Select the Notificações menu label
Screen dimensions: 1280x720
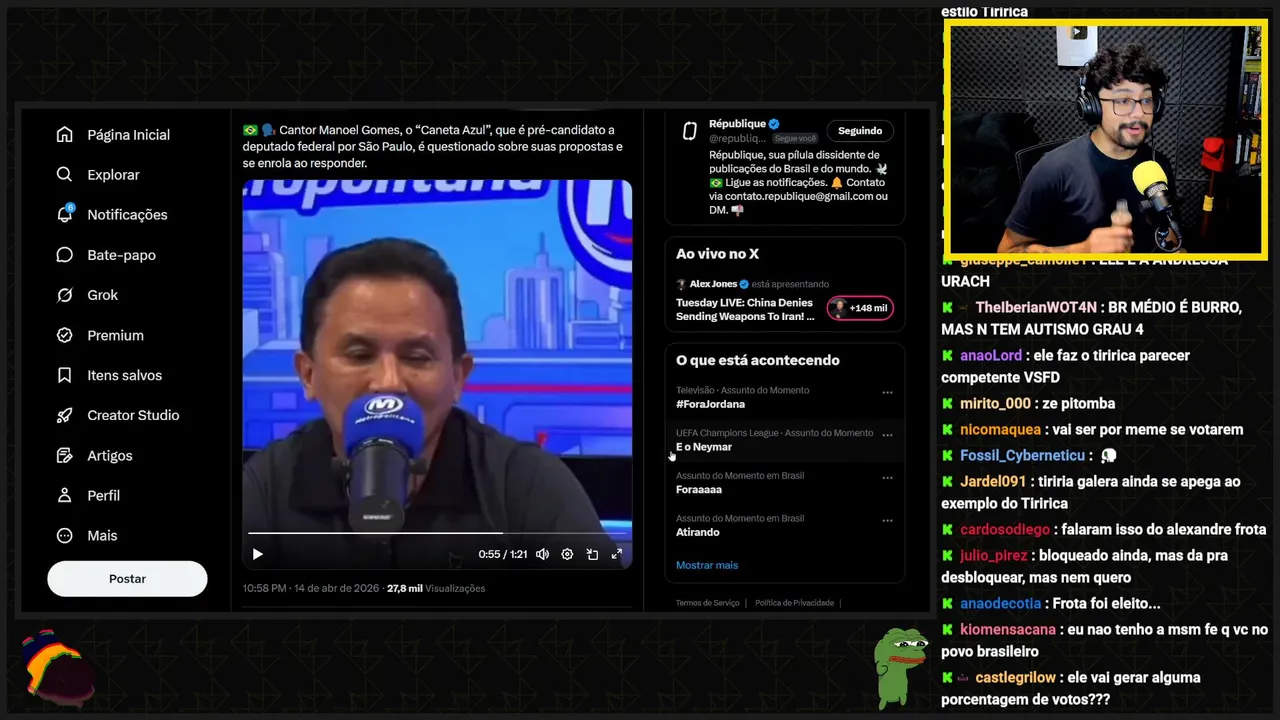coord(127,215)
